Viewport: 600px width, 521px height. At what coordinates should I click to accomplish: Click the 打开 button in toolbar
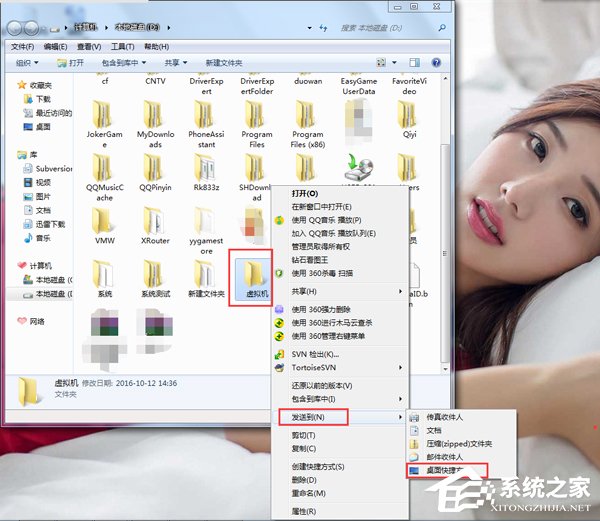pos(72,62)
